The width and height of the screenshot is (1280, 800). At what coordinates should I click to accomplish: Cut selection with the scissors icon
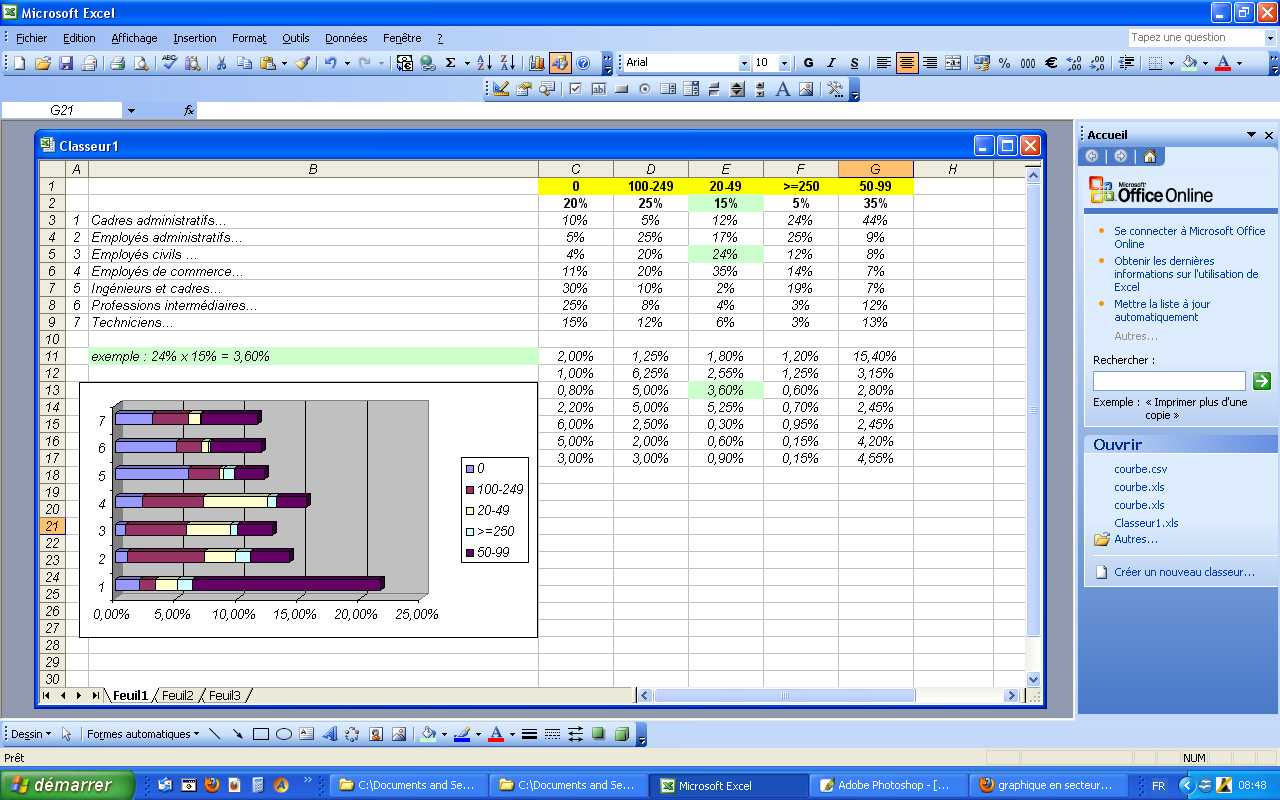tap(221, 63)
